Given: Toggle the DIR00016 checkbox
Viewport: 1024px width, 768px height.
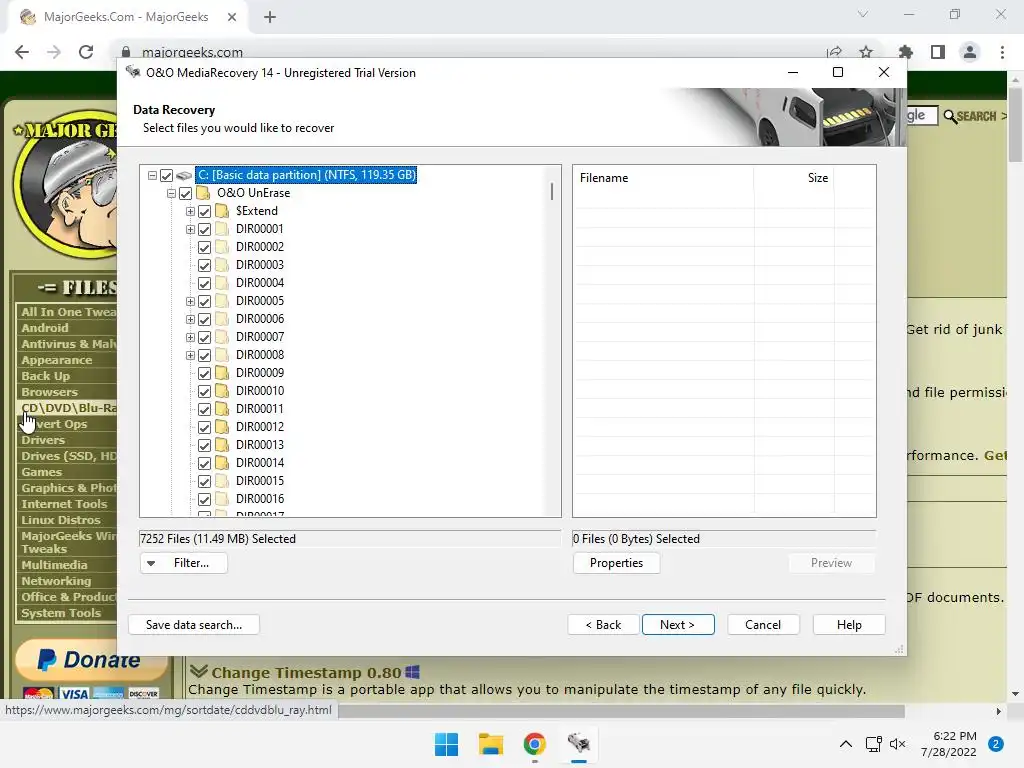Looking at the screenshot, I should (204, 500).
